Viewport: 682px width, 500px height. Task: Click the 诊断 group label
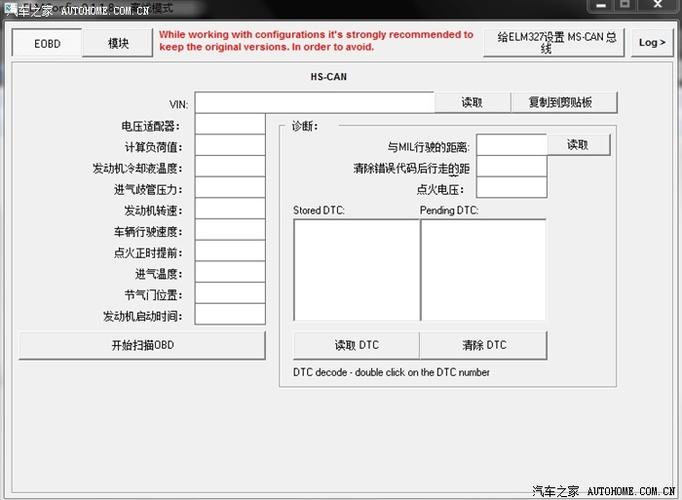click(x=305, y=126)
